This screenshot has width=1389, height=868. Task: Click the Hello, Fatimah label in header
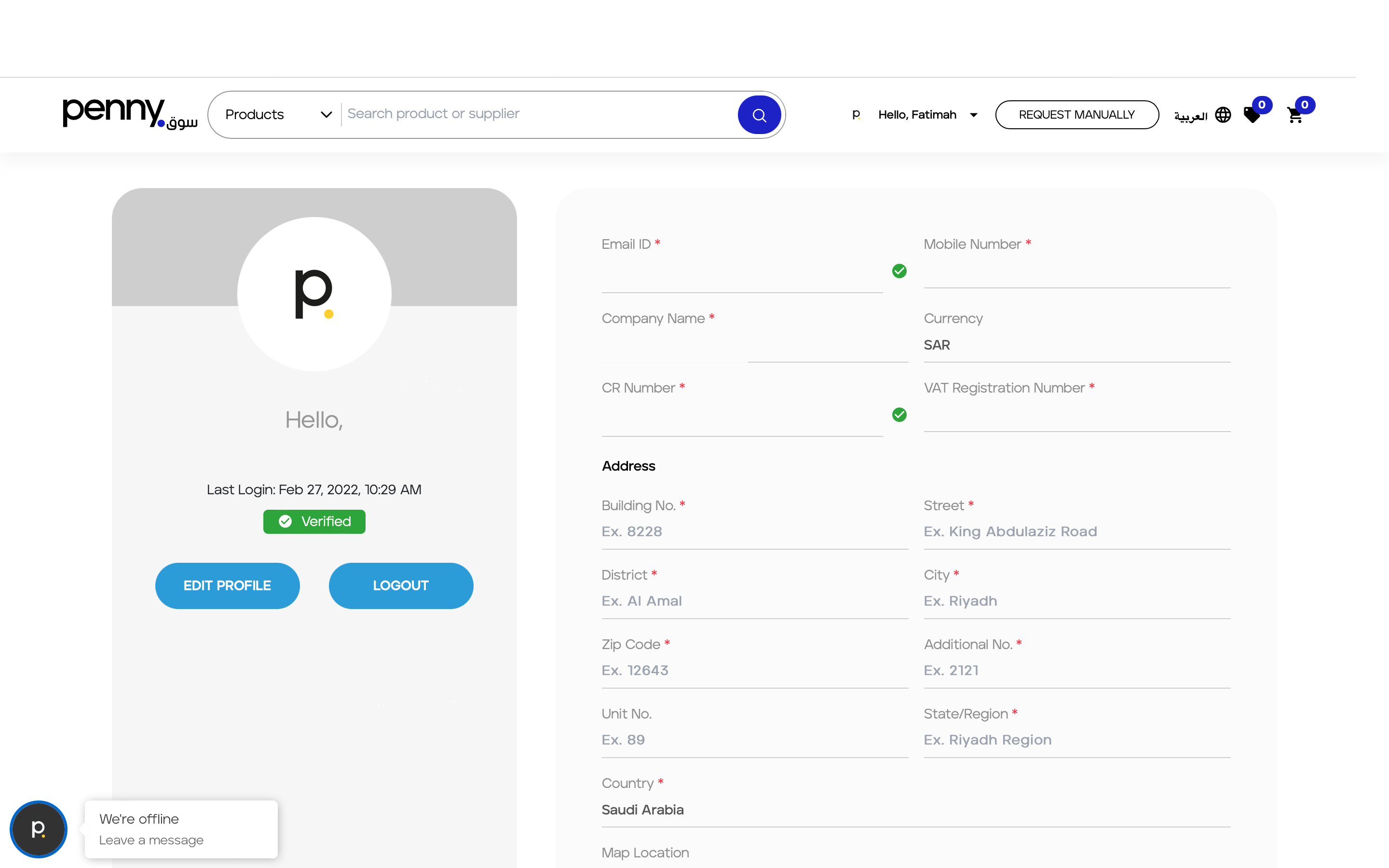(x=917, y=115)
